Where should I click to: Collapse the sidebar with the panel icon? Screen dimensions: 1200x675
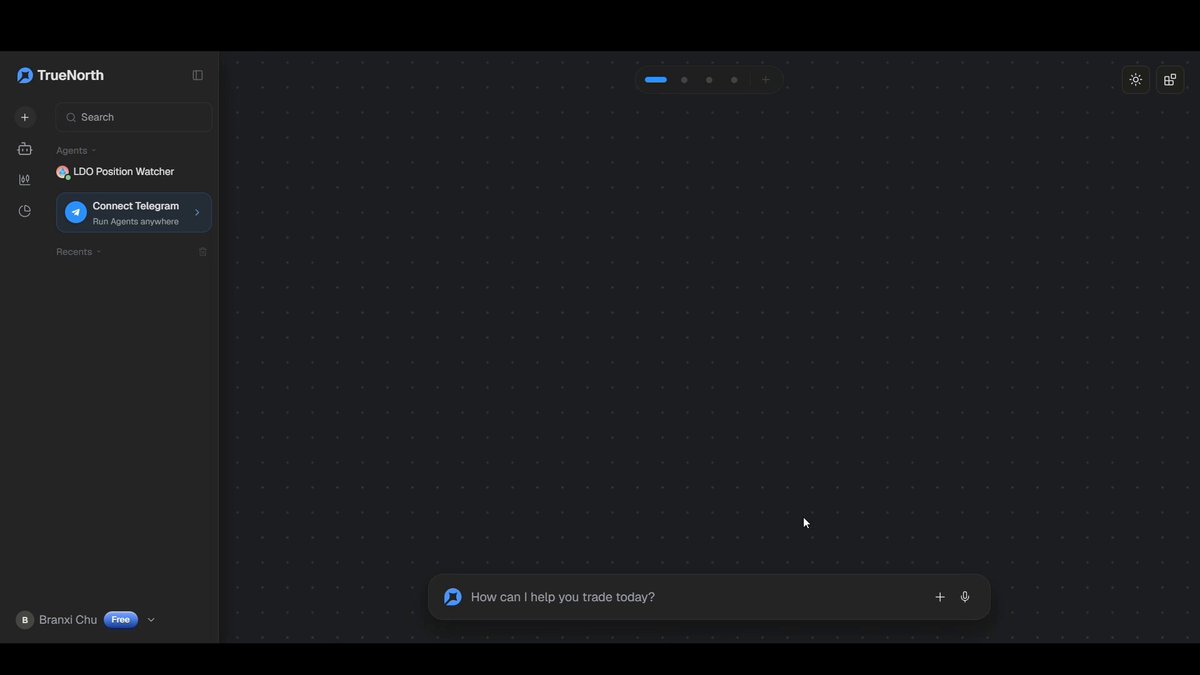click(x=198, y=75)
